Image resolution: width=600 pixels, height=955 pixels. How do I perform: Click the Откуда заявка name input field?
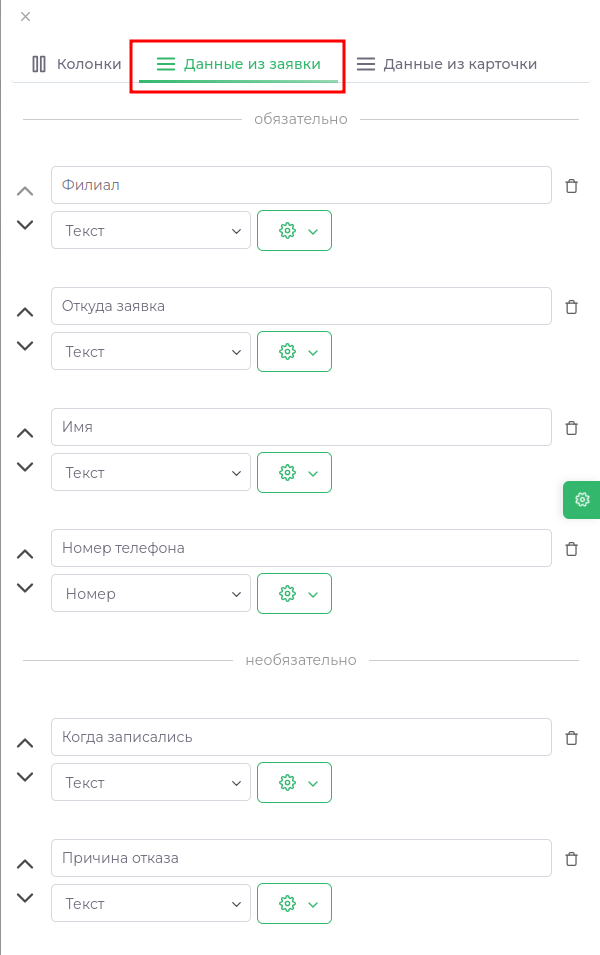(301, 306)
